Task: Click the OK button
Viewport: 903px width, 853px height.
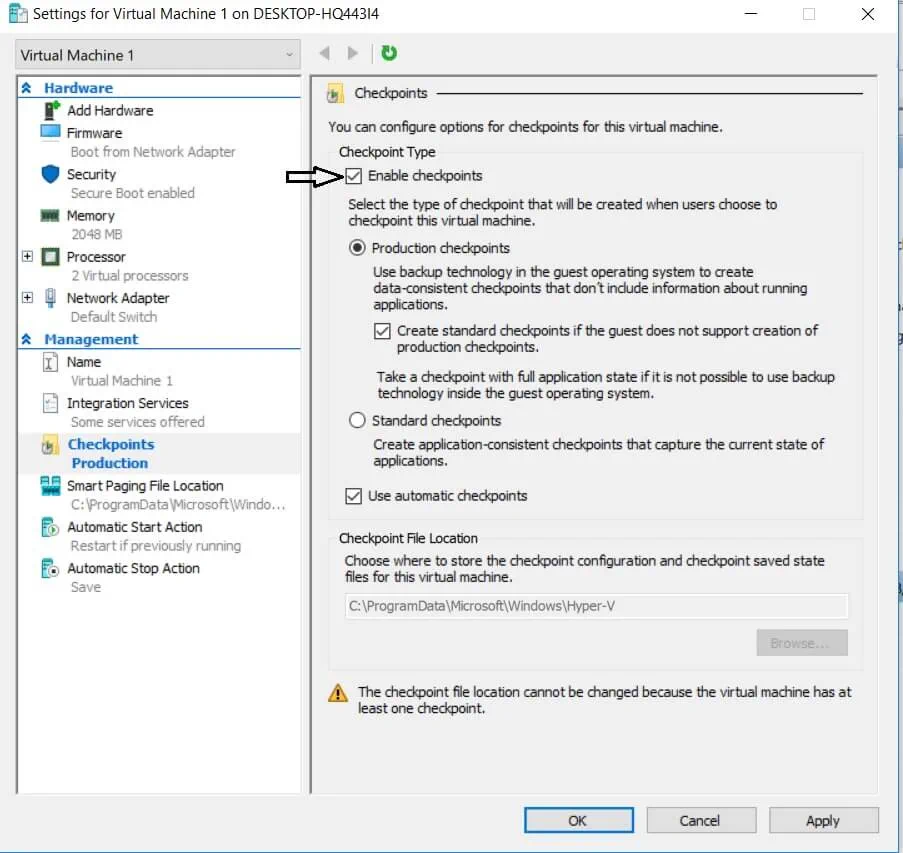Action: point(577,820)
